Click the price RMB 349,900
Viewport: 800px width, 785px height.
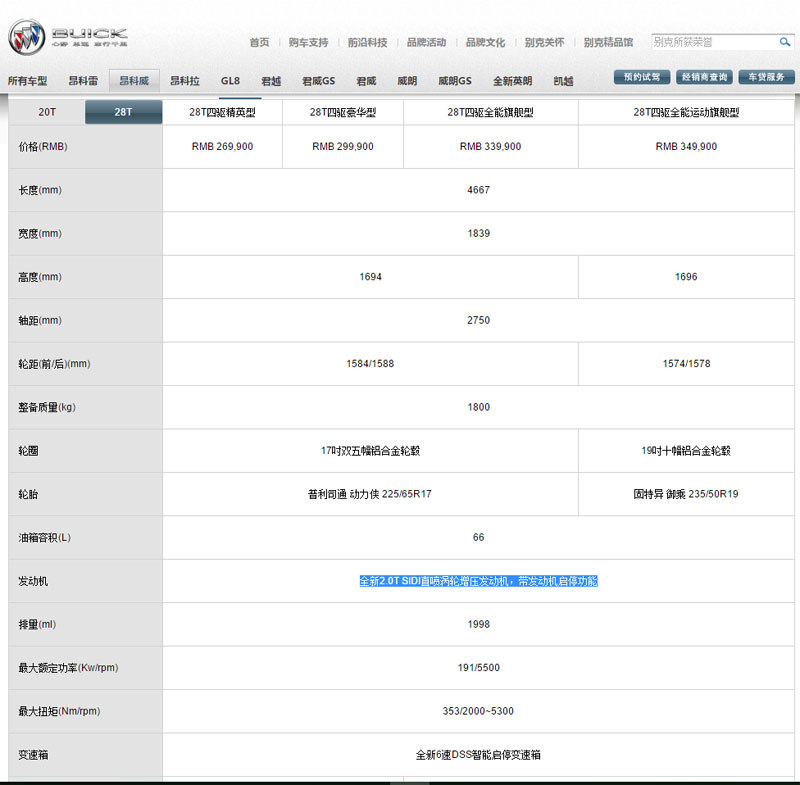pyautogui.click(x=686, y=146)
